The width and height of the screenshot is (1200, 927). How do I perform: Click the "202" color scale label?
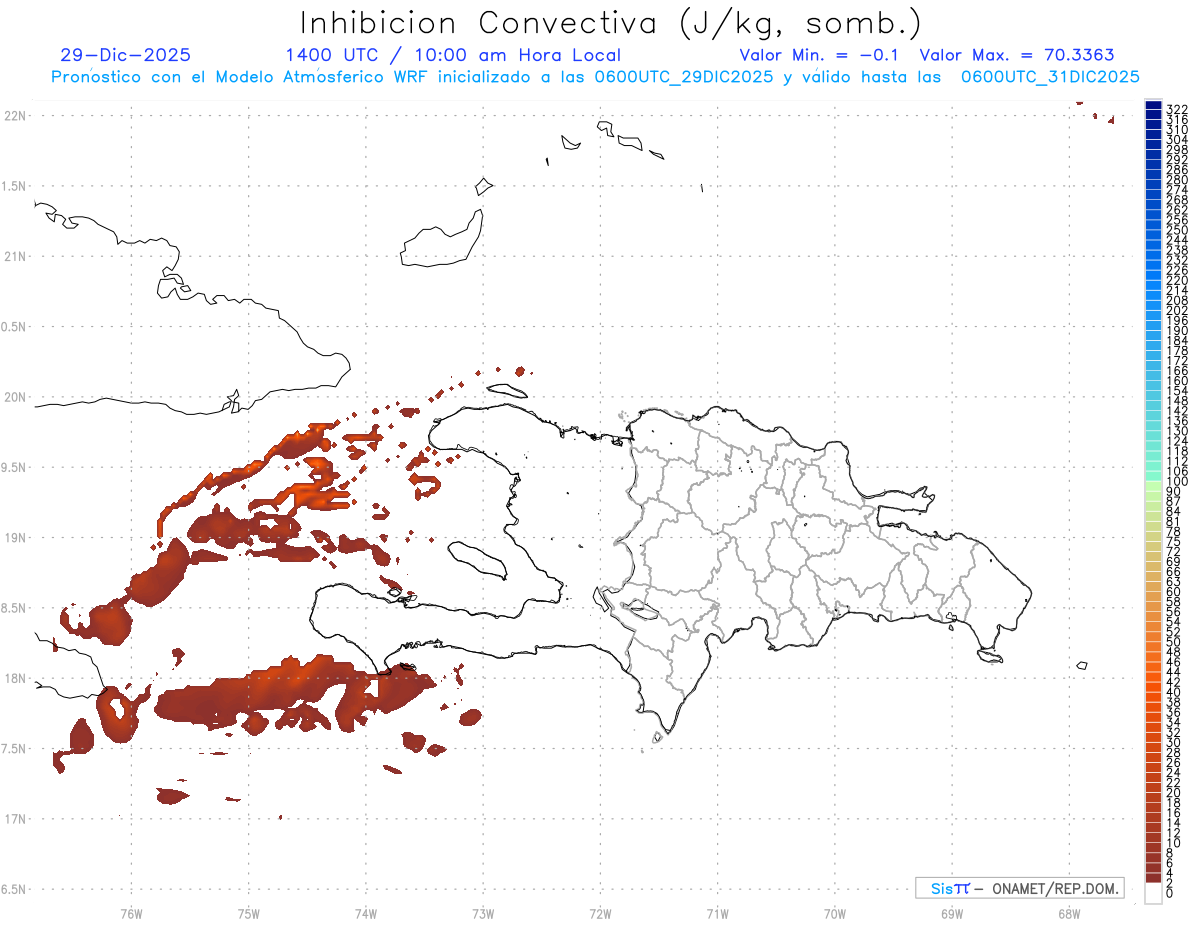tap(1177, 310)
